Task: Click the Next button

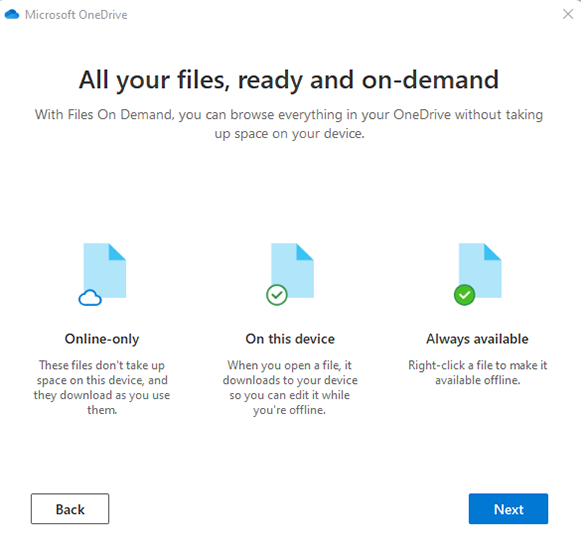Action: pyautogui.click(x=508, y=508)
